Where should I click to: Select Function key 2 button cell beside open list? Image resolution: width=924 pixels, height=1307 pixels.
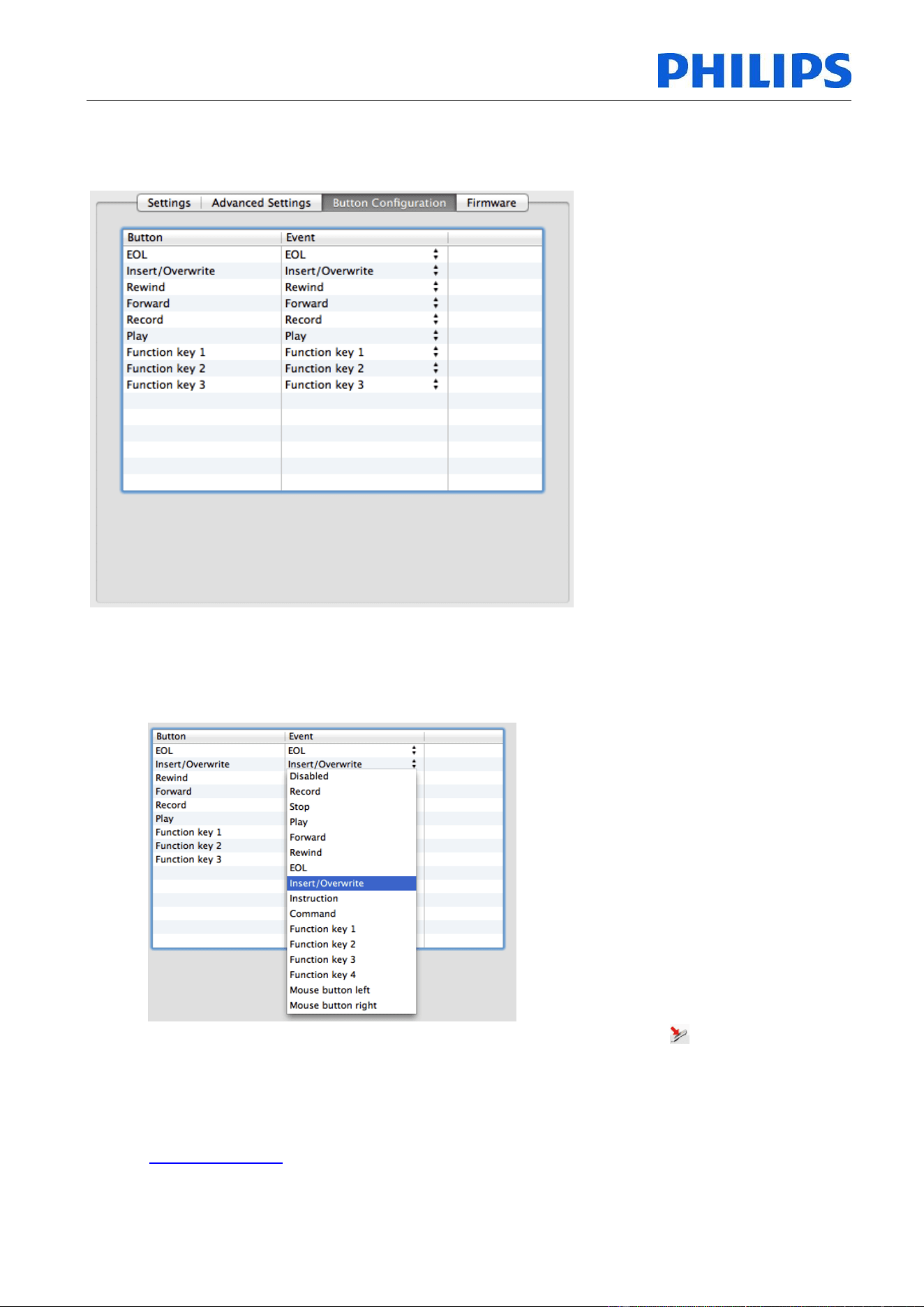(x=218, y=846)
